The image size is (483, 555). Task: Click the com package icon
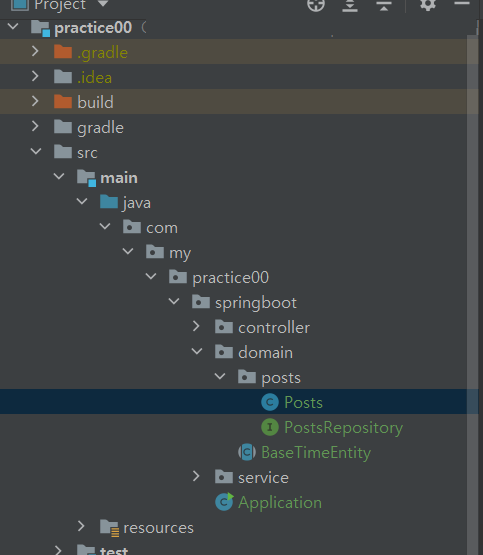click(132, 227)
